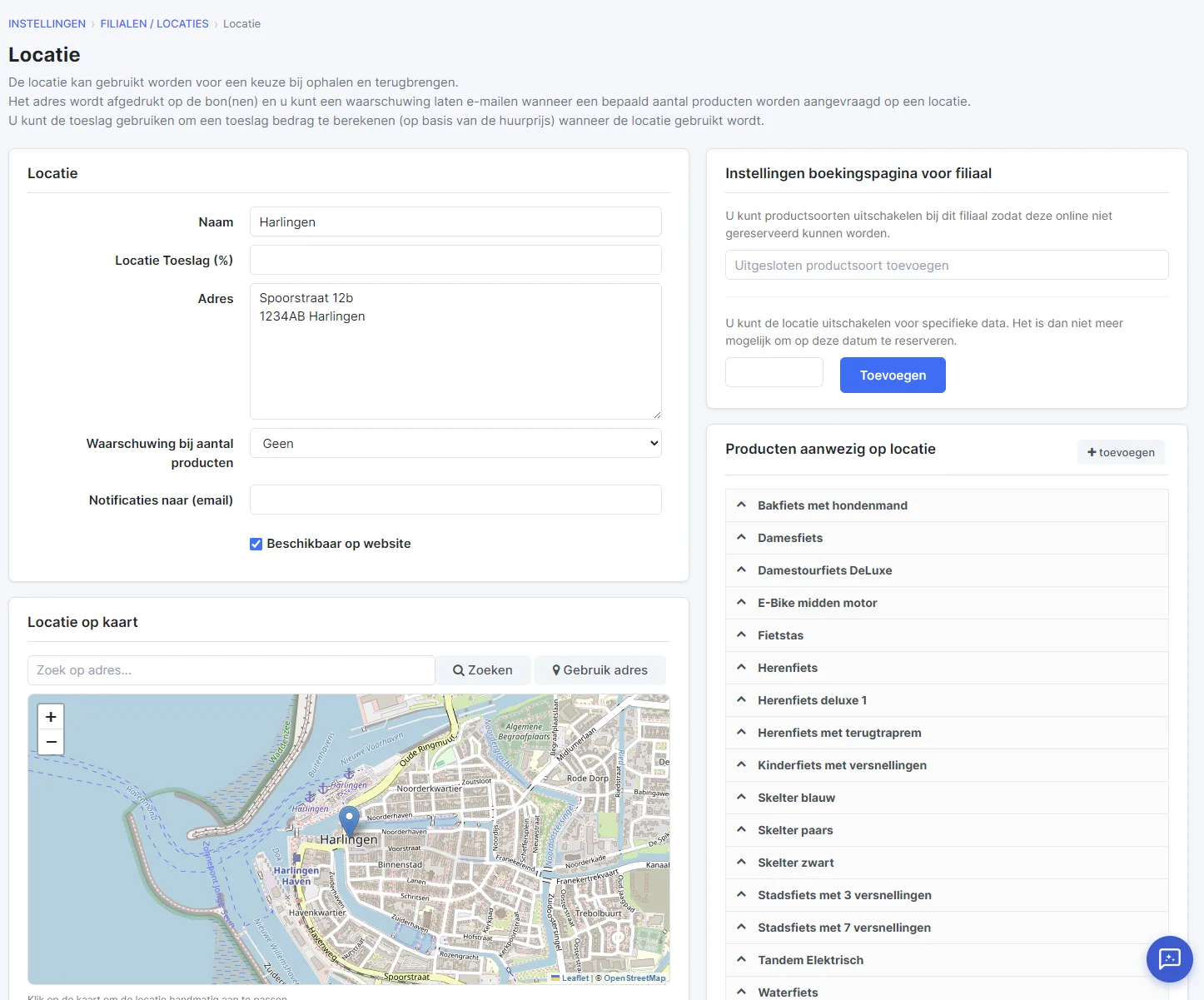1204x1000 pixels.
Task: Click the Zoek op adres search box
Action: 231,670
